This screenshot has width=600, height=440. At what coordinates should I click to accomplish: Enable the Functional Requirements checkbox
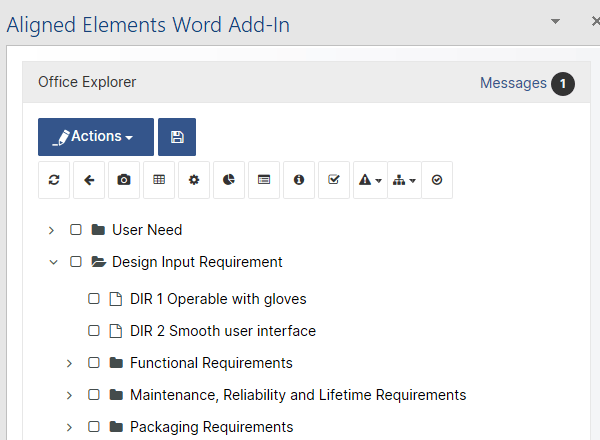pos(94,363)
